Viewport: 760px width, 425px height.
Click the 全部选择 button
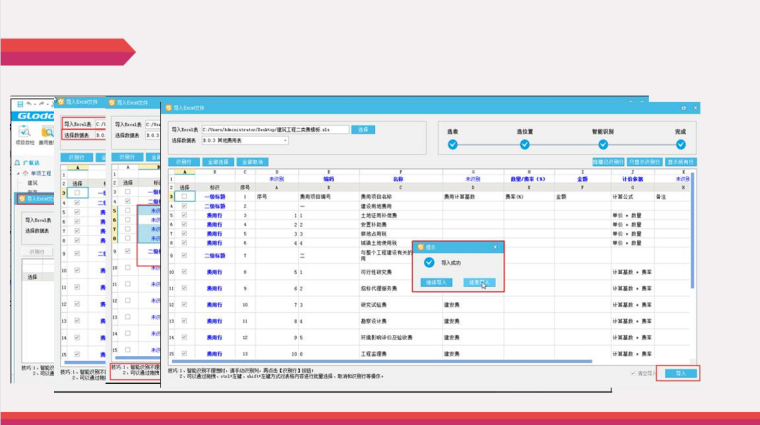[x=218, y=161]
